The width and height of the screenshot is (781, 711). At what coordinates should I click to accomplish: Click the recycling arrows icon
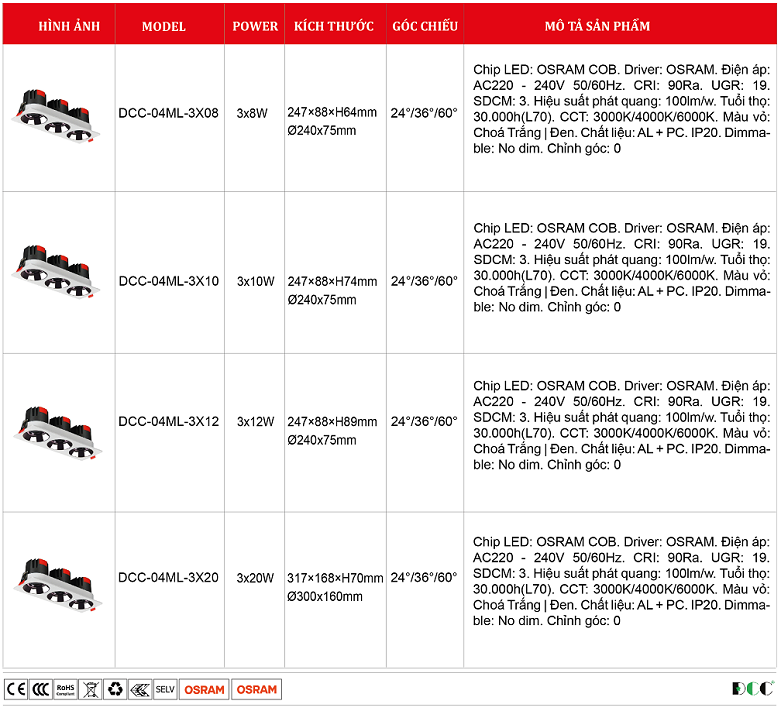115,689
